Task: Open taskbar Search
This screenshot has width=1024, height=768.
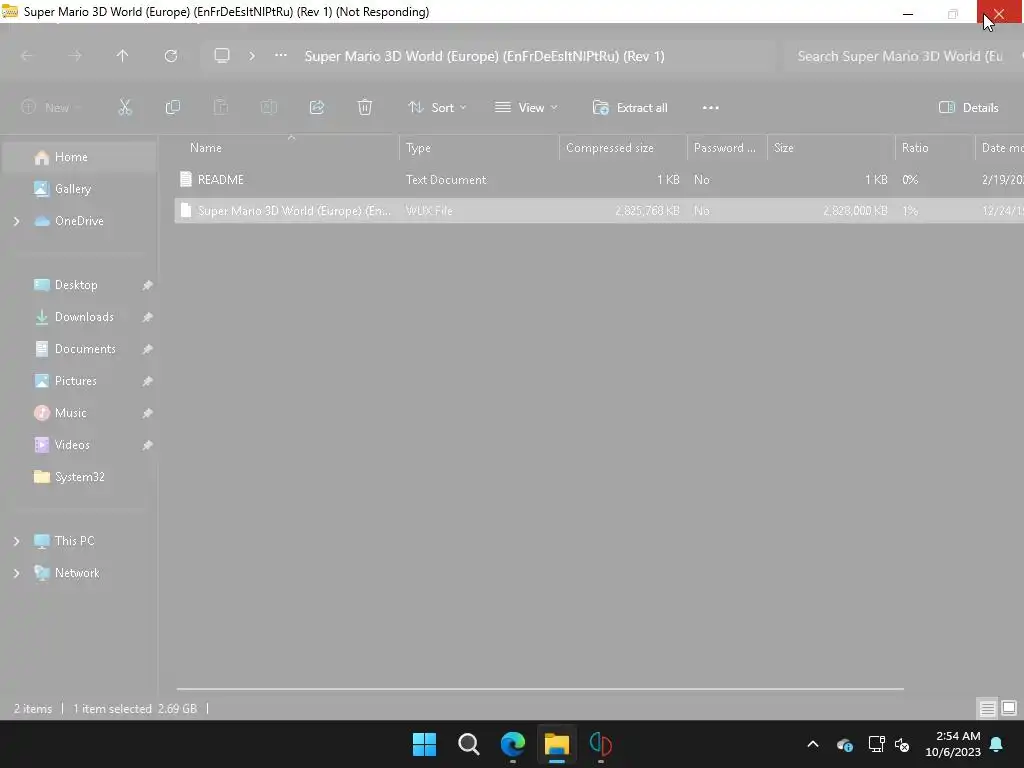Action: pyautogui.click(x=468, y=744)
